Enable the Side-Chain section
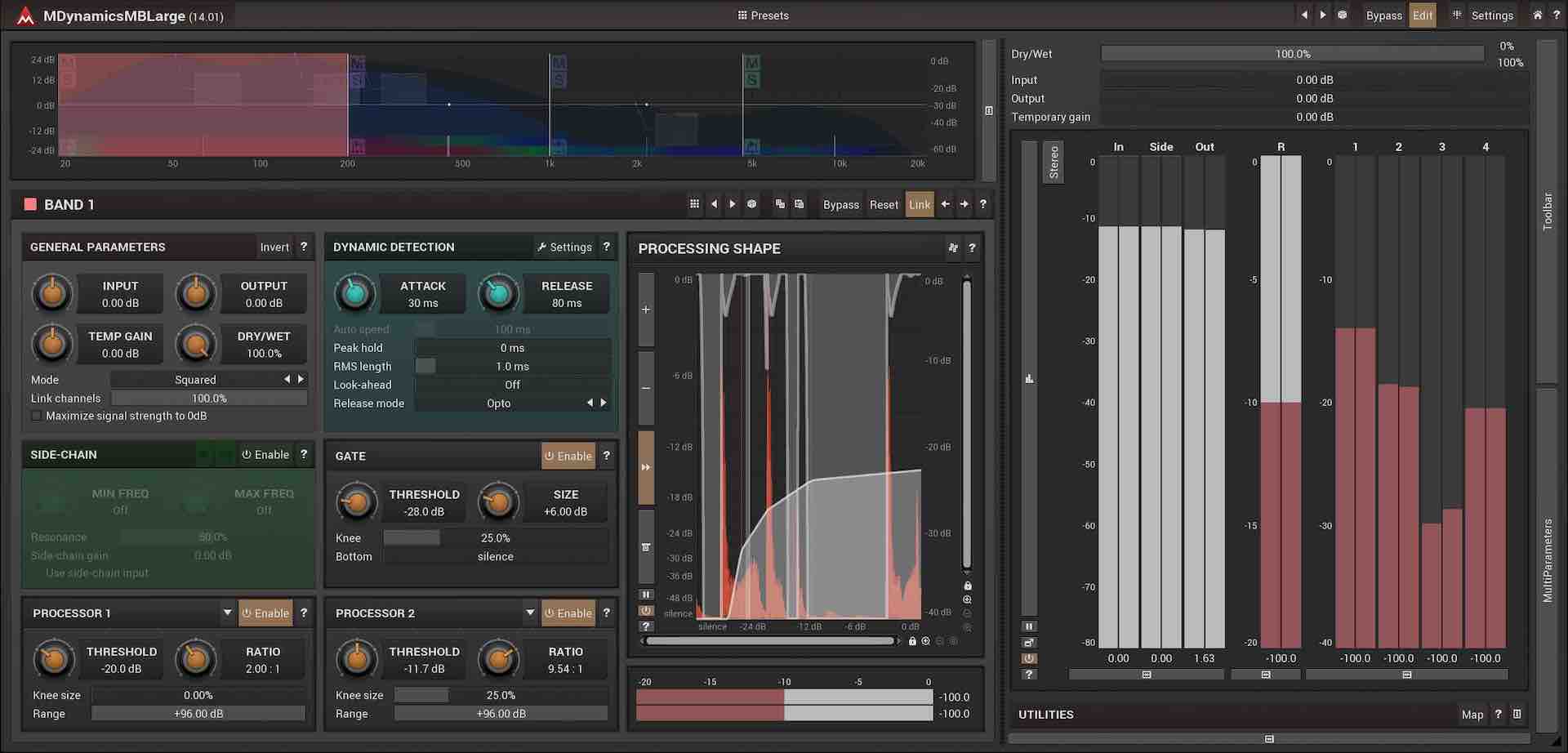The height and width of the screenshot is (753, 1568). point(265,455)
